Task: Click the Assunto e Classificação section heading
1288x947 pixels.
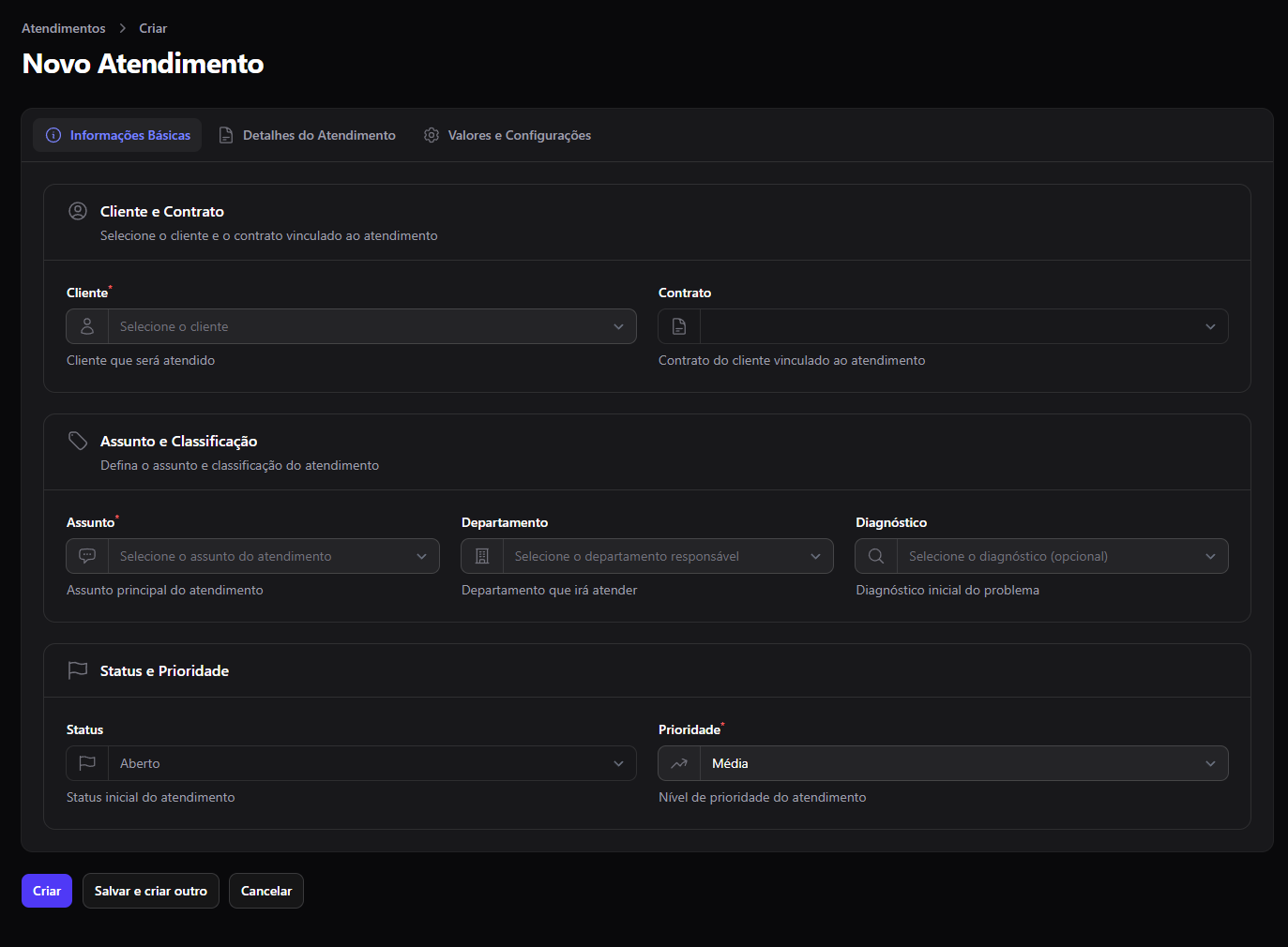Action: pyautogui.click(x=179, y=441)
